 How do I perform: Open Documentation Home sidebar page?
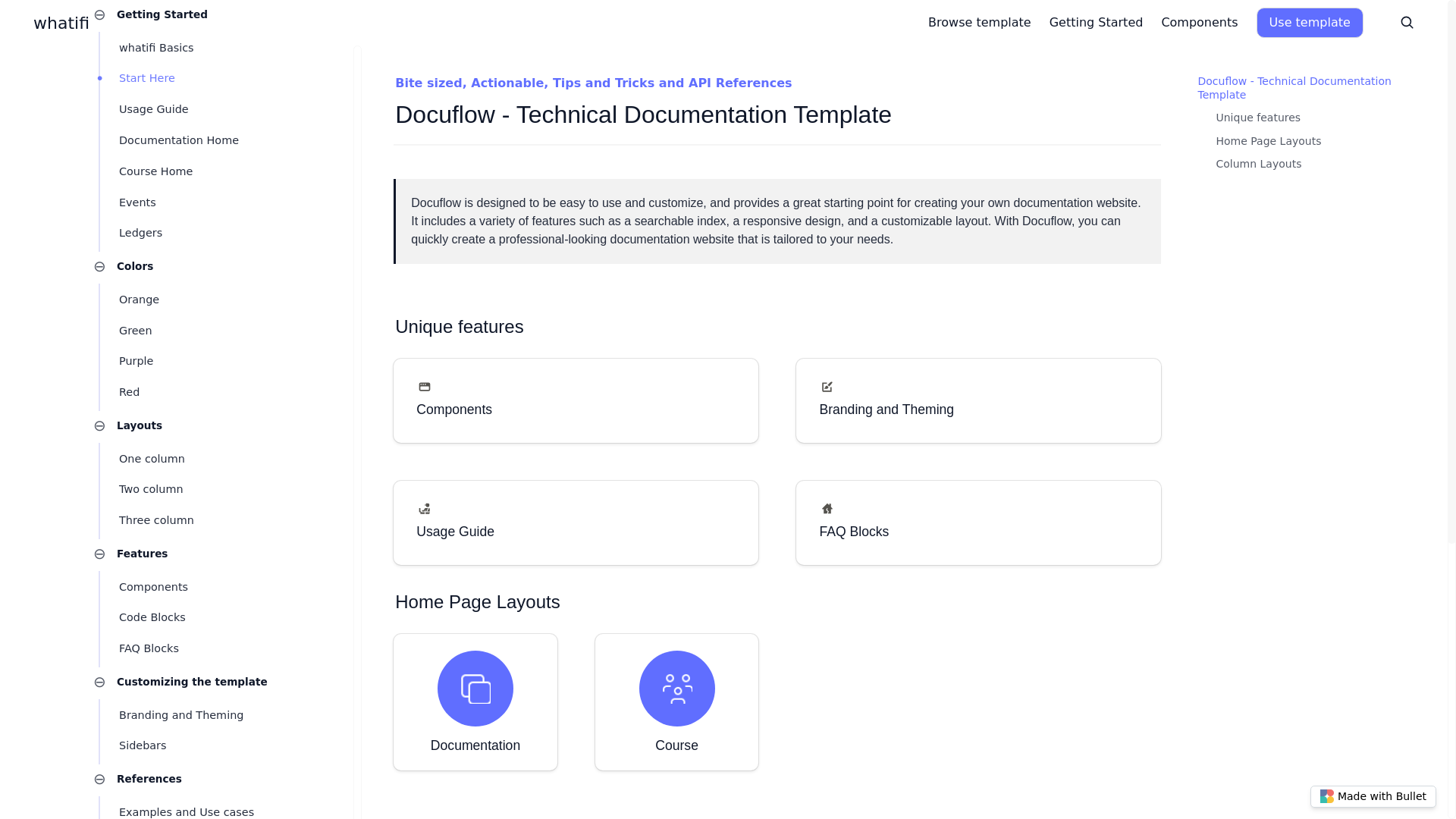[179, 140]
